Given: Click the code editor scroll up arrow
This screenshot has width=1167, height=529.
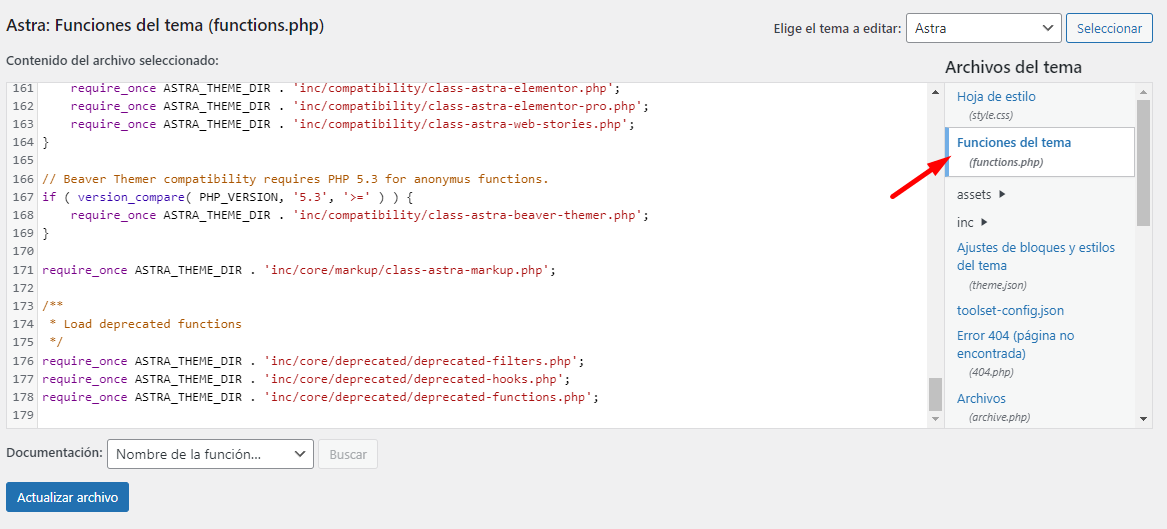Looking at the screenshot, I should [x=936, y=92].
